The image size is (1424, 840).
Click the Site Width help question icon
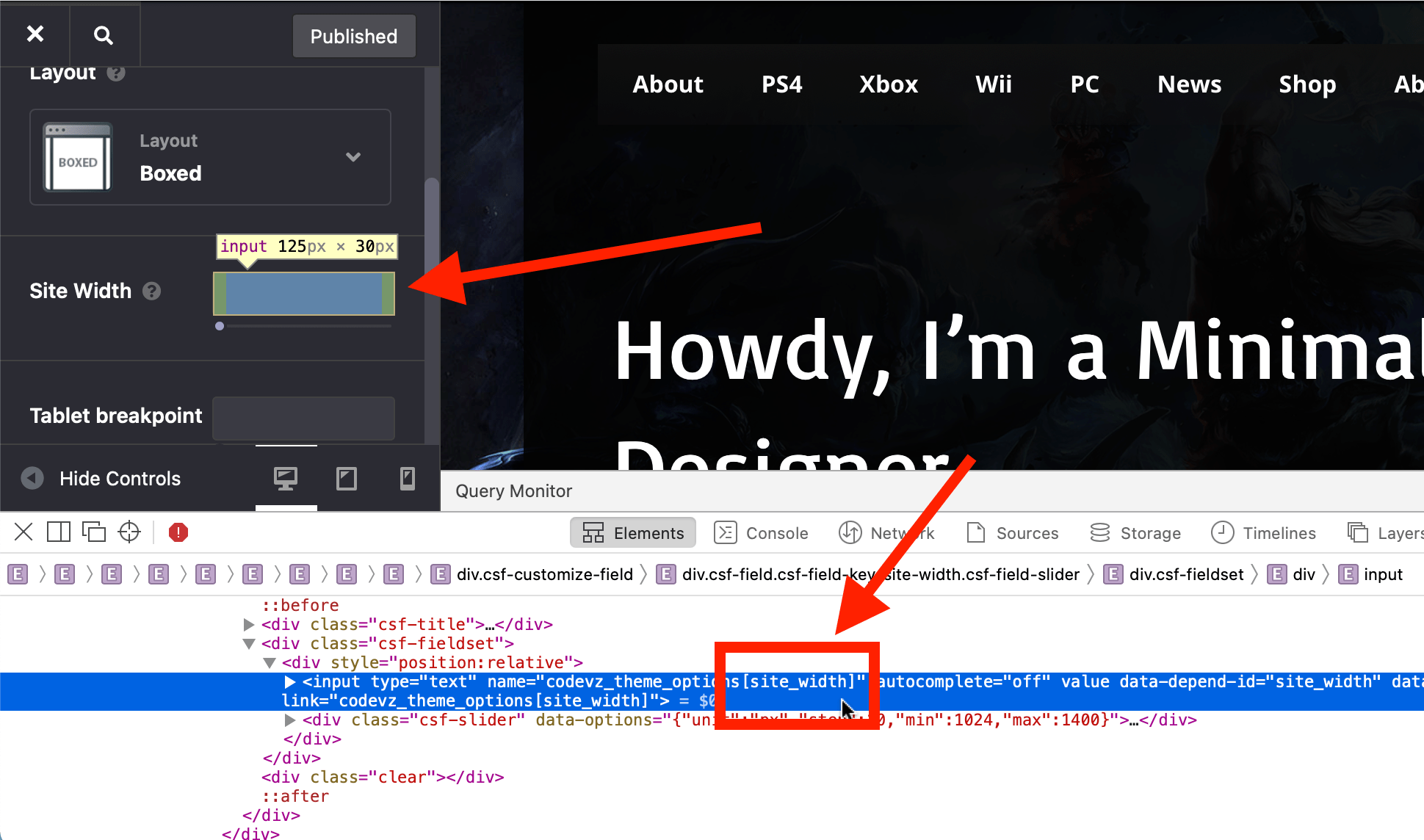coord(152,292)
